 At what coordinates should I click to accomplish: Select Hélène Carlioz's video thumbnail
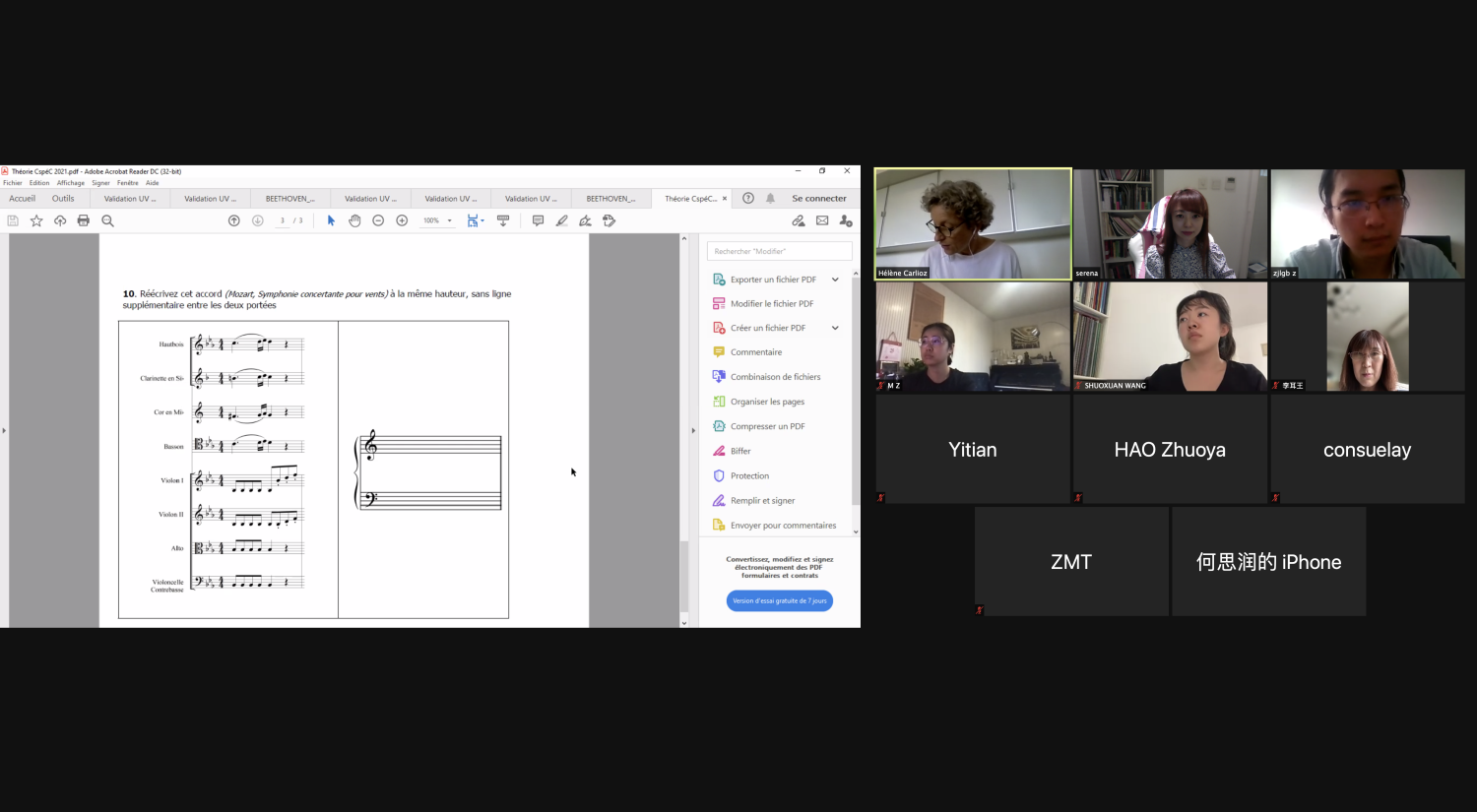[x=973, y=224]
